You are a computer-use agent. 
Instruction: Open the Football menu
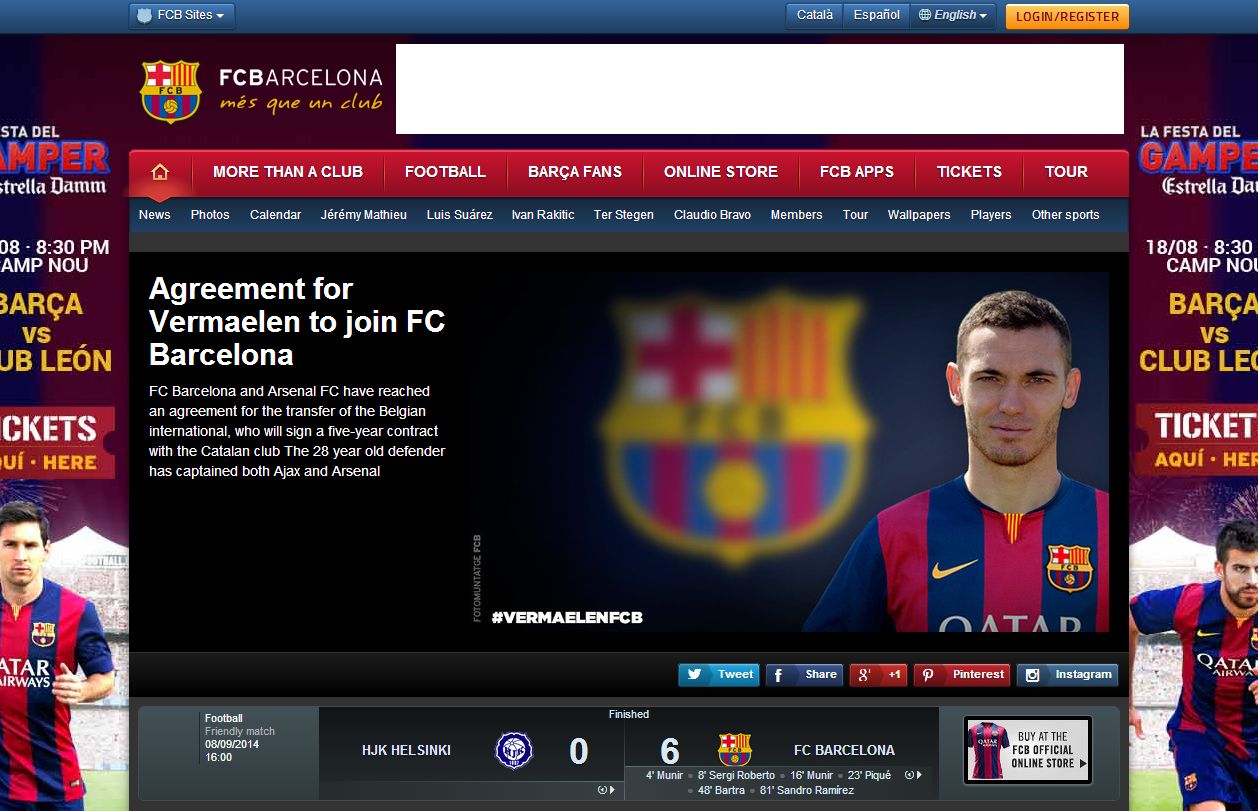[x=445, y=172]
